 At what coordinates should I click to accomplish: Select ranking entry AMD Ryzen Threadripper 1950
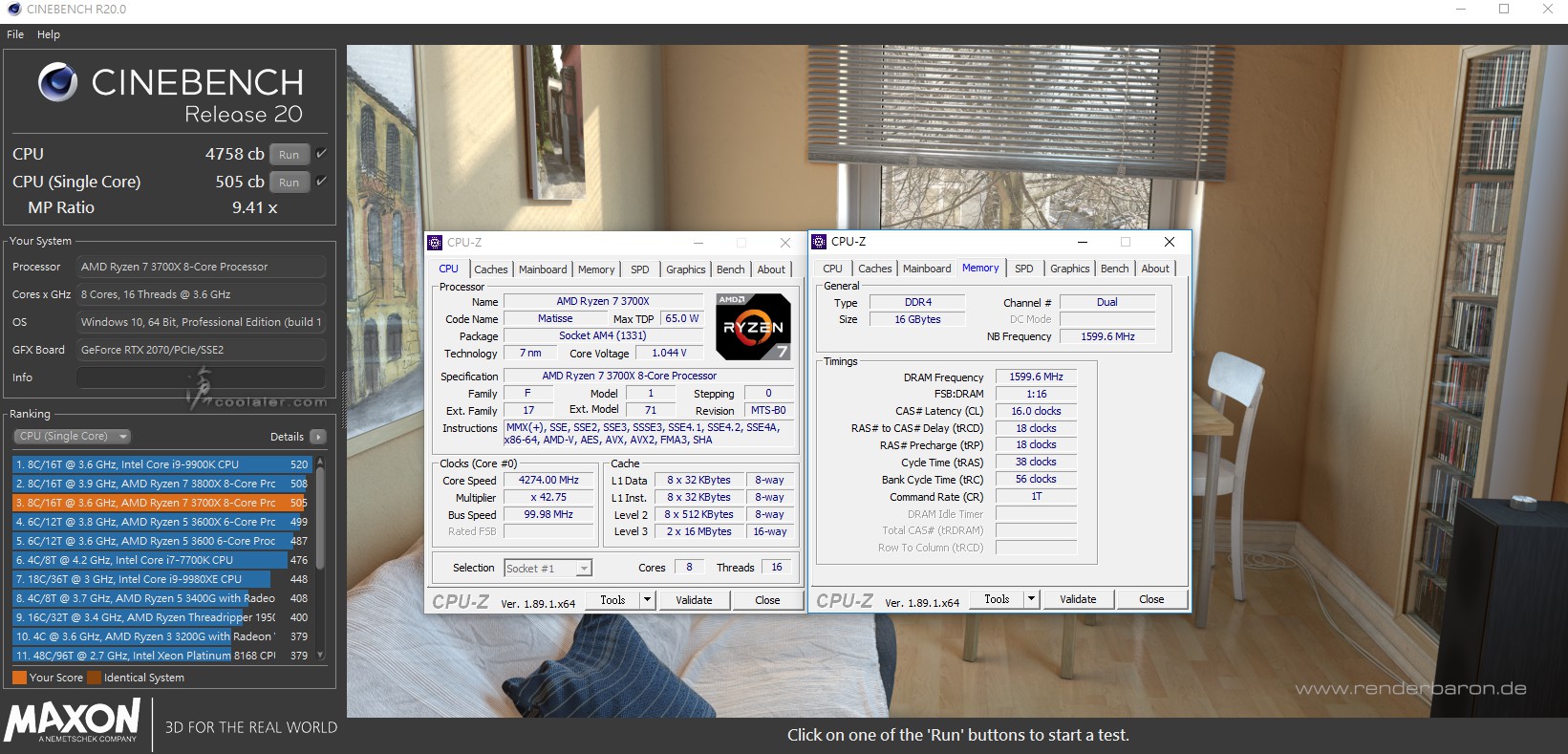pos(161,617)
